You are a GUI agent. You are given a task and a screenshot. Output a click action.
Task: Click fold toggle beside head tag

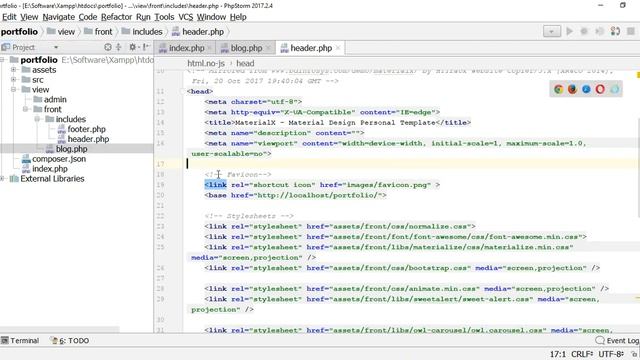pos(182,91)
